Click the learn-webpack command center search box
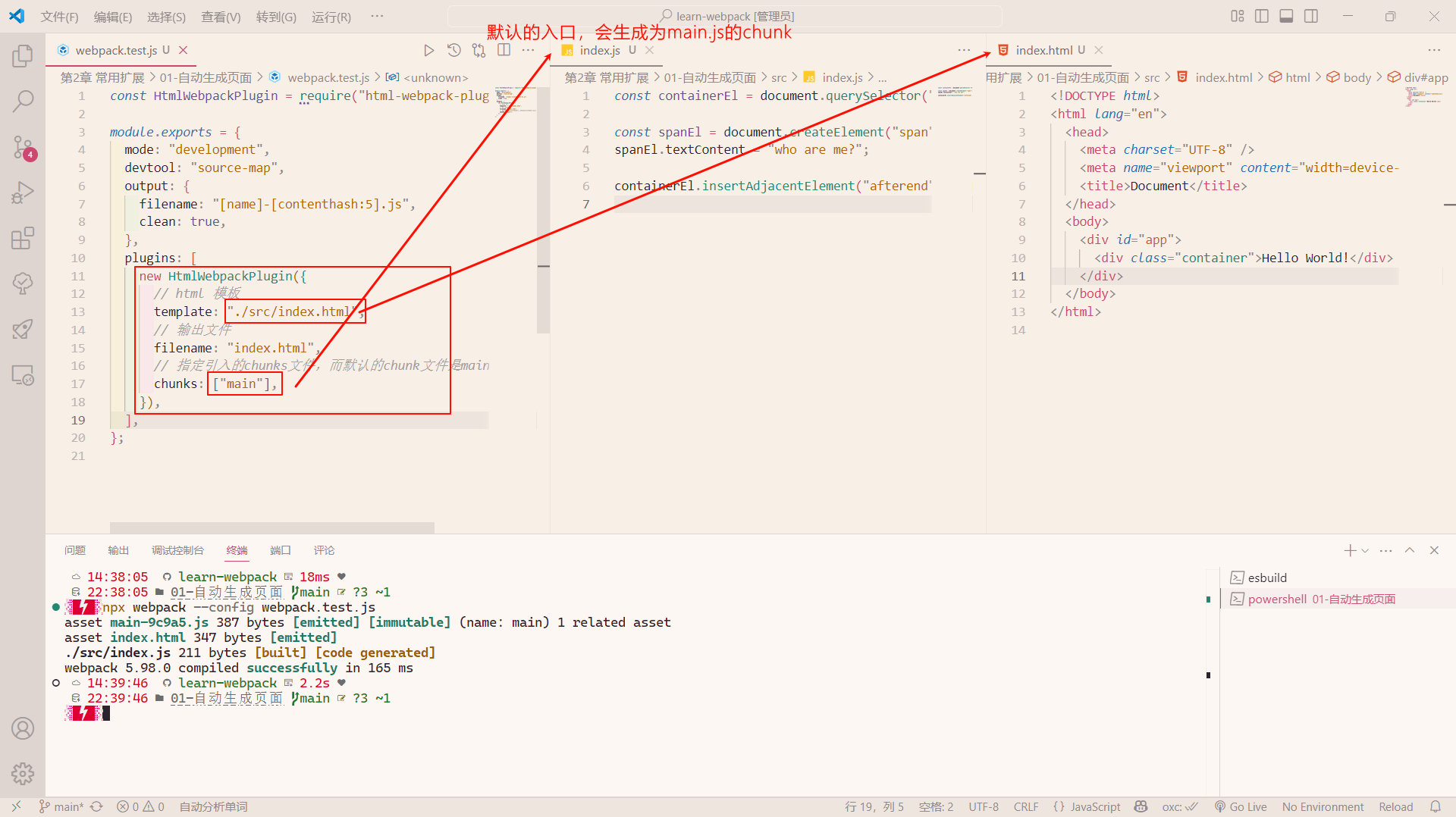Screen dimensions: 1456x817 click(x=725, y=16)
